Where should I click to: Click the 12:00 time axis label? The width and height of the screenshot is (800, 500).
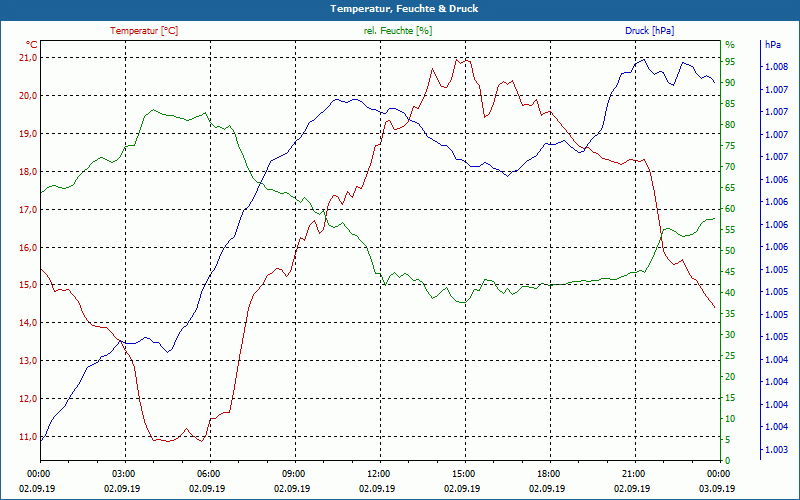[x=378, y=474]
